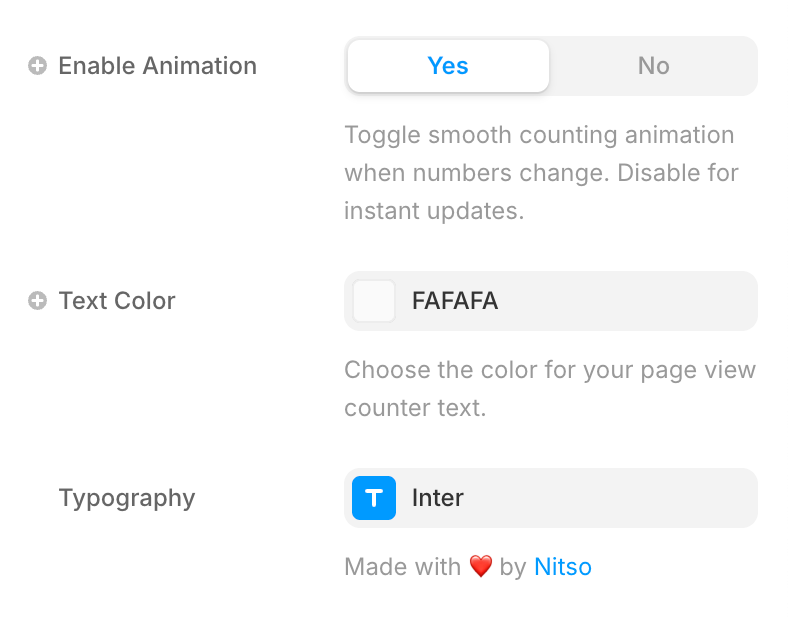This screenshot has height=618, width=788.
Task: Click the red heart emoji
Action: (x=480, y=567)
